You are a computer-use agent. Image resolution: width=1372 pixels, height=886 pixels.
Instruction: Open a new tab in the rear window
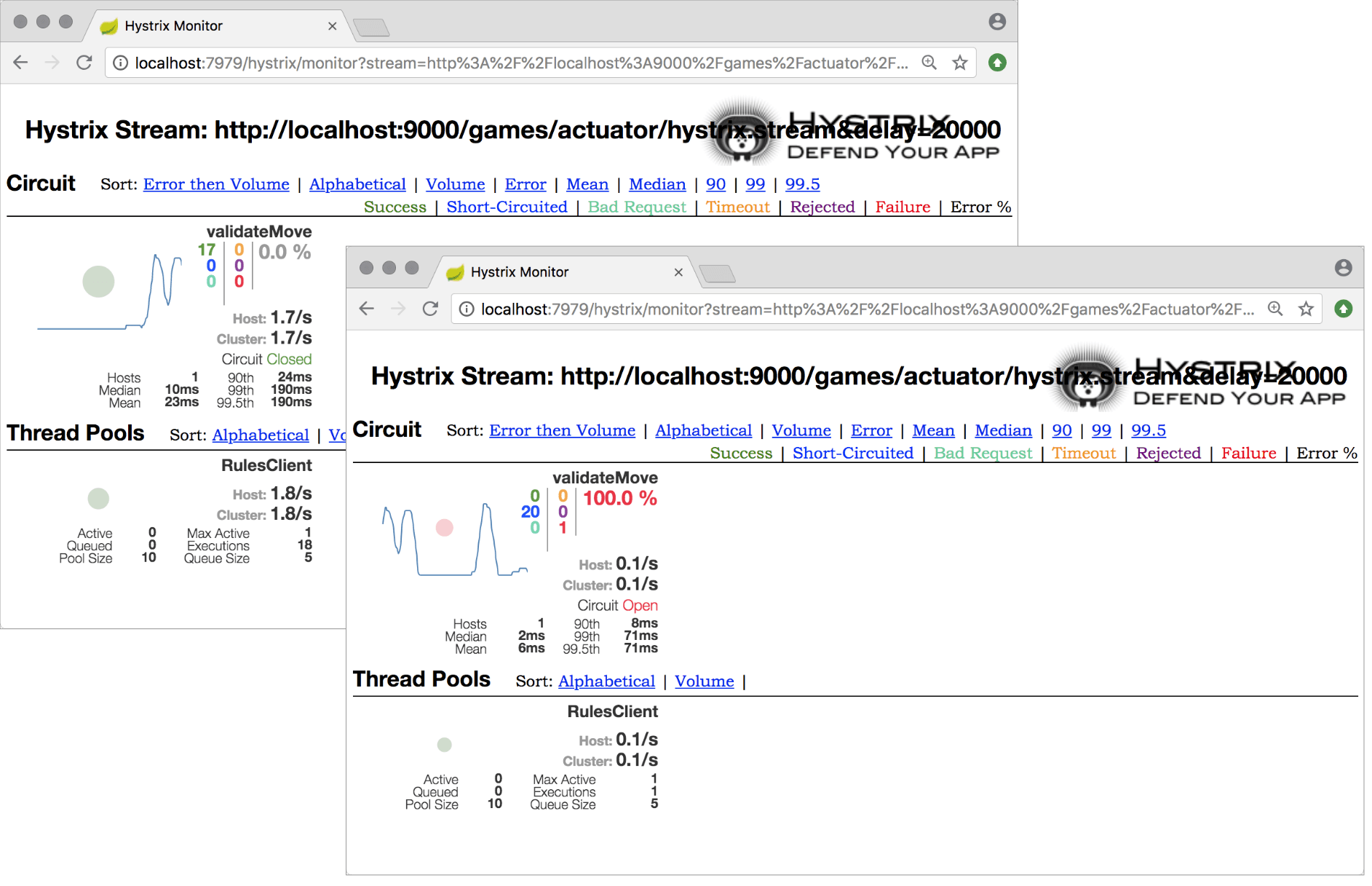(371, 28)
